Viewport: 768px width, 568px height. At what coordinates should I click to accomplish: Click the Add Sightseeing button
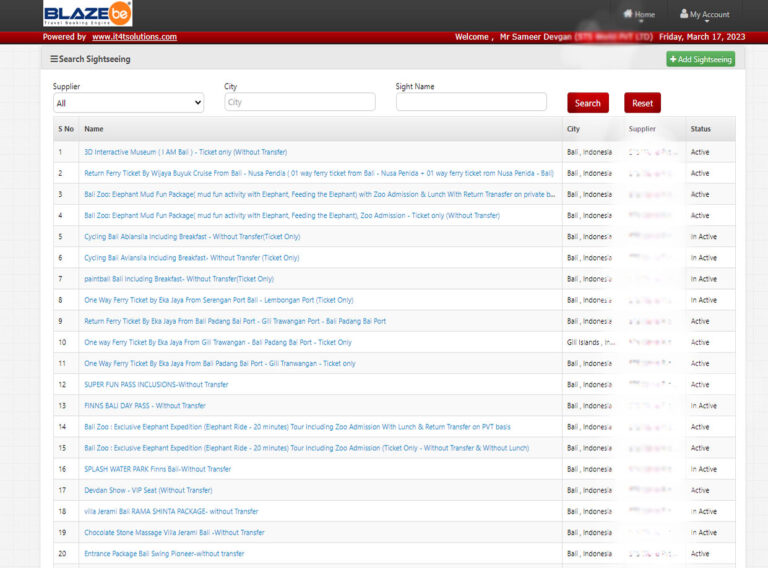700,59
